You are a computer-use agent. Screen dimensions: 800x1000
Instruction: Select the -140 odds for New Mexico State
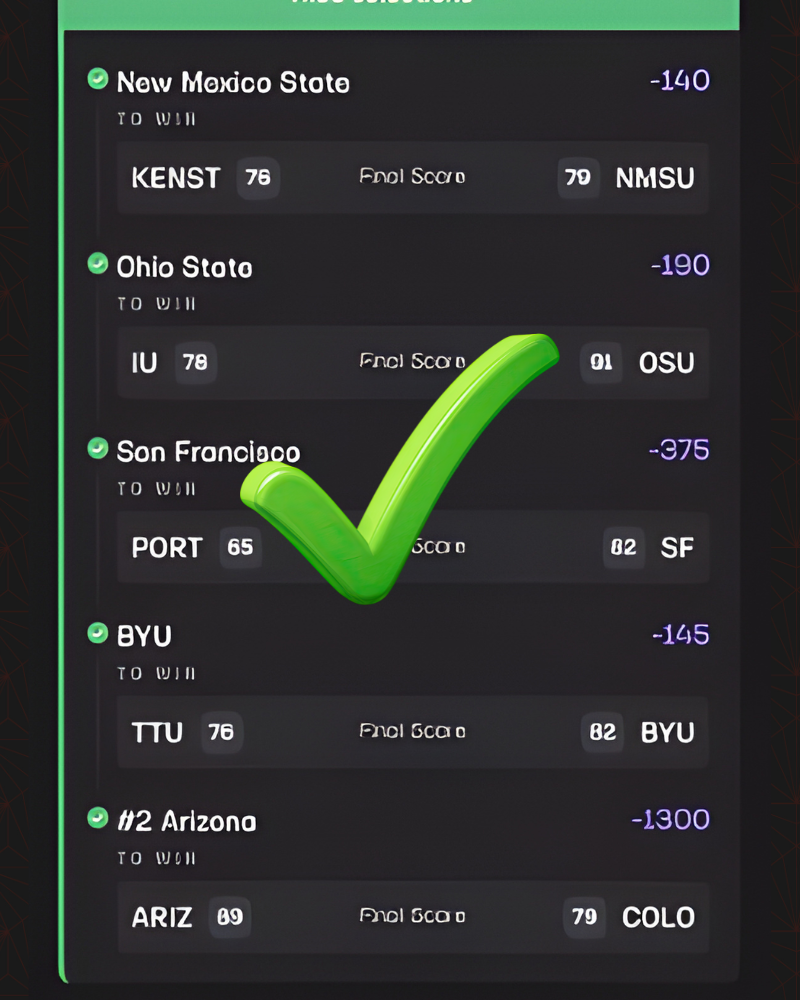(x=680, y=80)
